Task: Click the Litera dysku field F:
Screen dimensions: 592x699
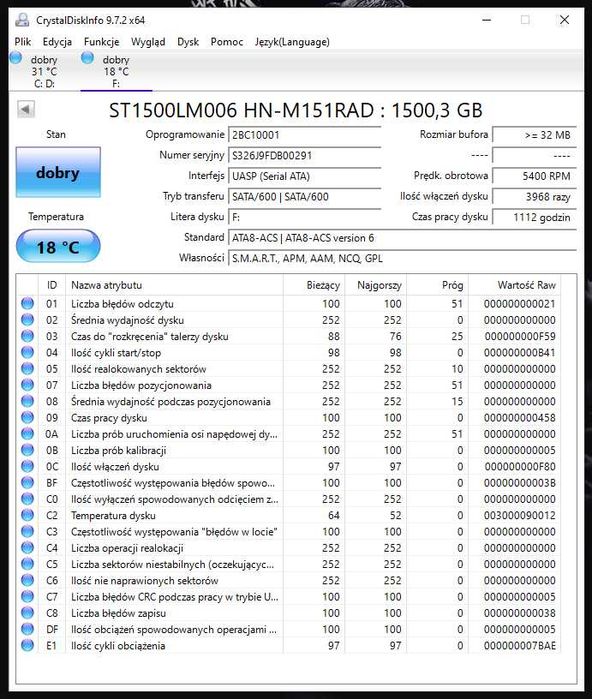Action: pyautogui.click(x=305, y=217)
